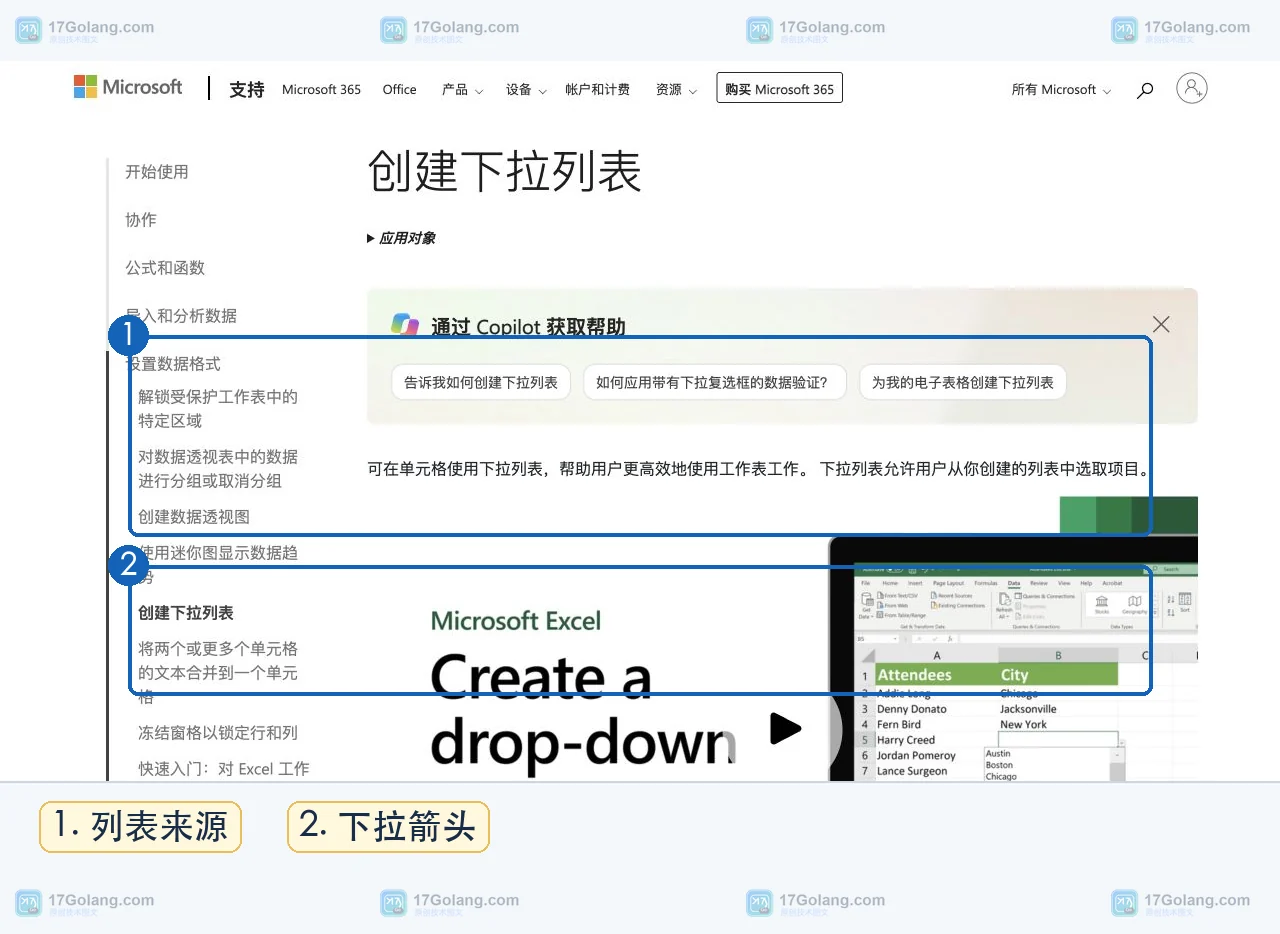Expand the 产品 dropdown menu

462,90
